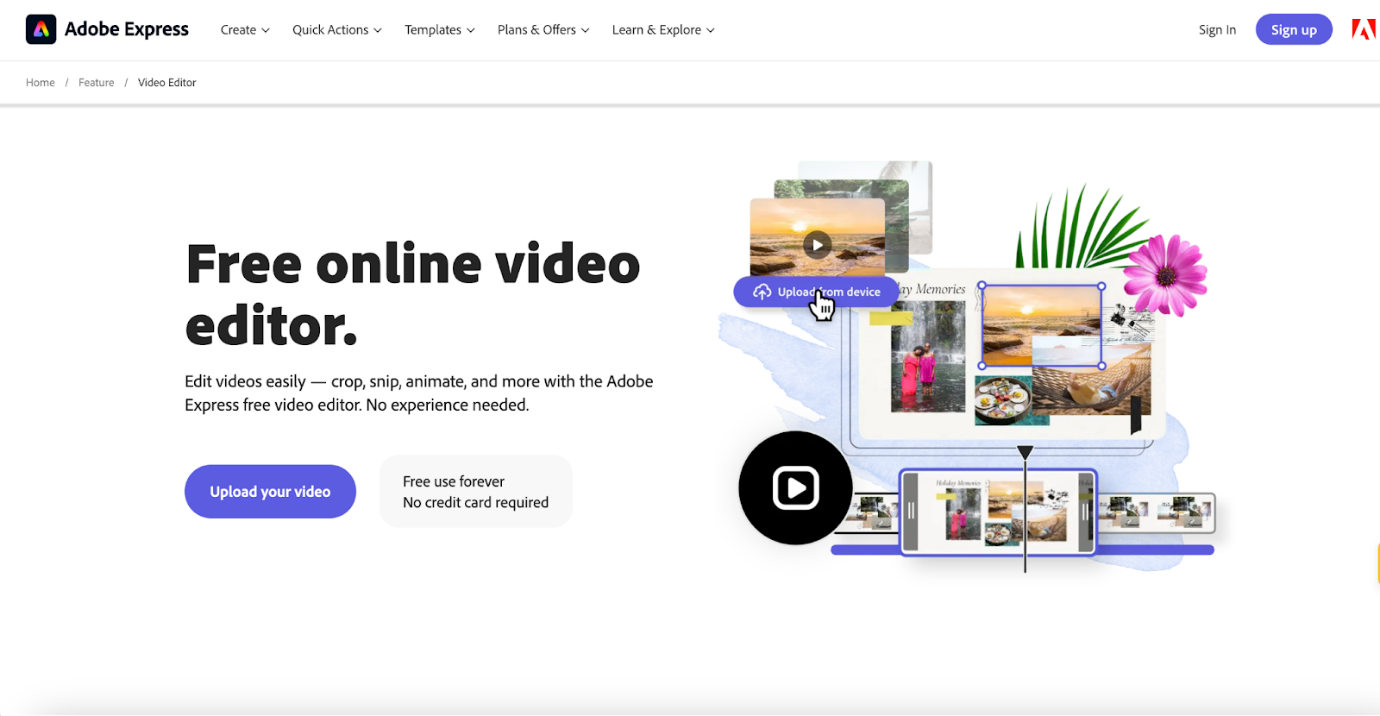Viewport: 1380px width, 716px height.
Task: Click the Adobe Express wordmark text
Action: pos(126,30)
